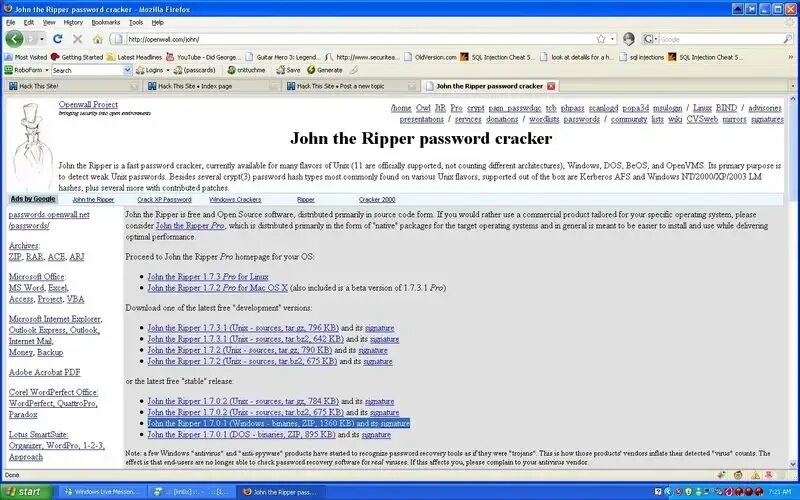
Task: Open the search engine selector dropdown
Action: pos(651,39)
